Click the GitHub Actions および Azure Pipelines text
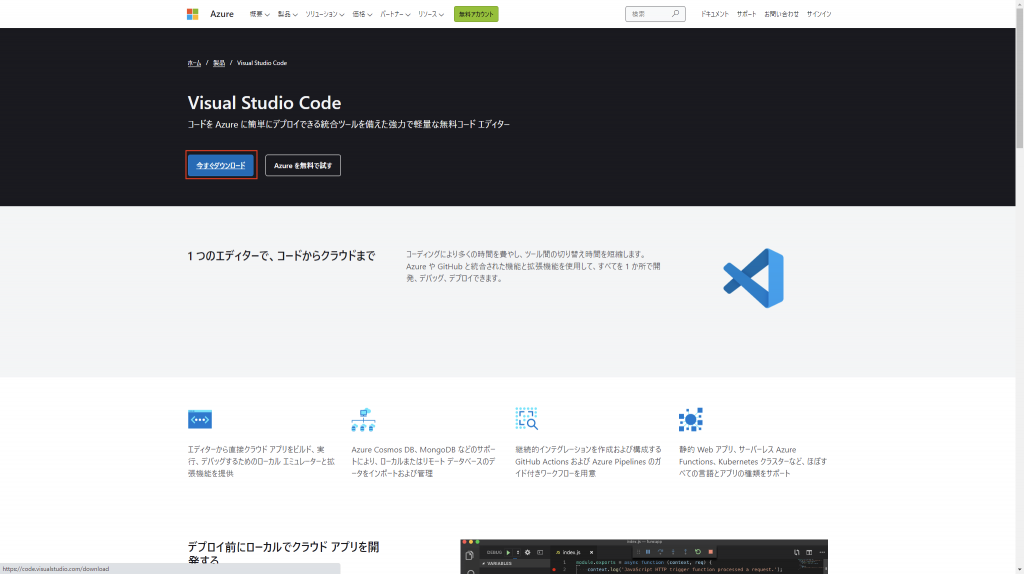 click(588, 461)
